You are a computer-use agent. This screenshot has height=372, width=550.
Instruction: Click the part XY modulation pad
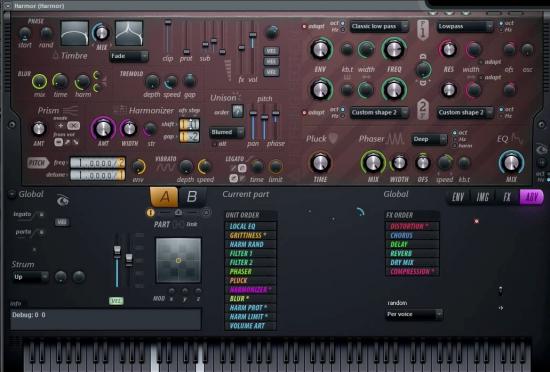click(178, 260)
